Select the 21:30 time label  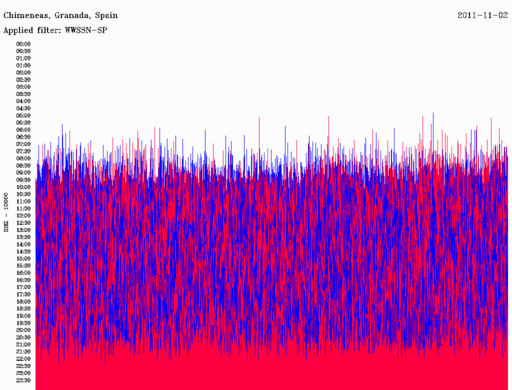(x=23, y=352)
